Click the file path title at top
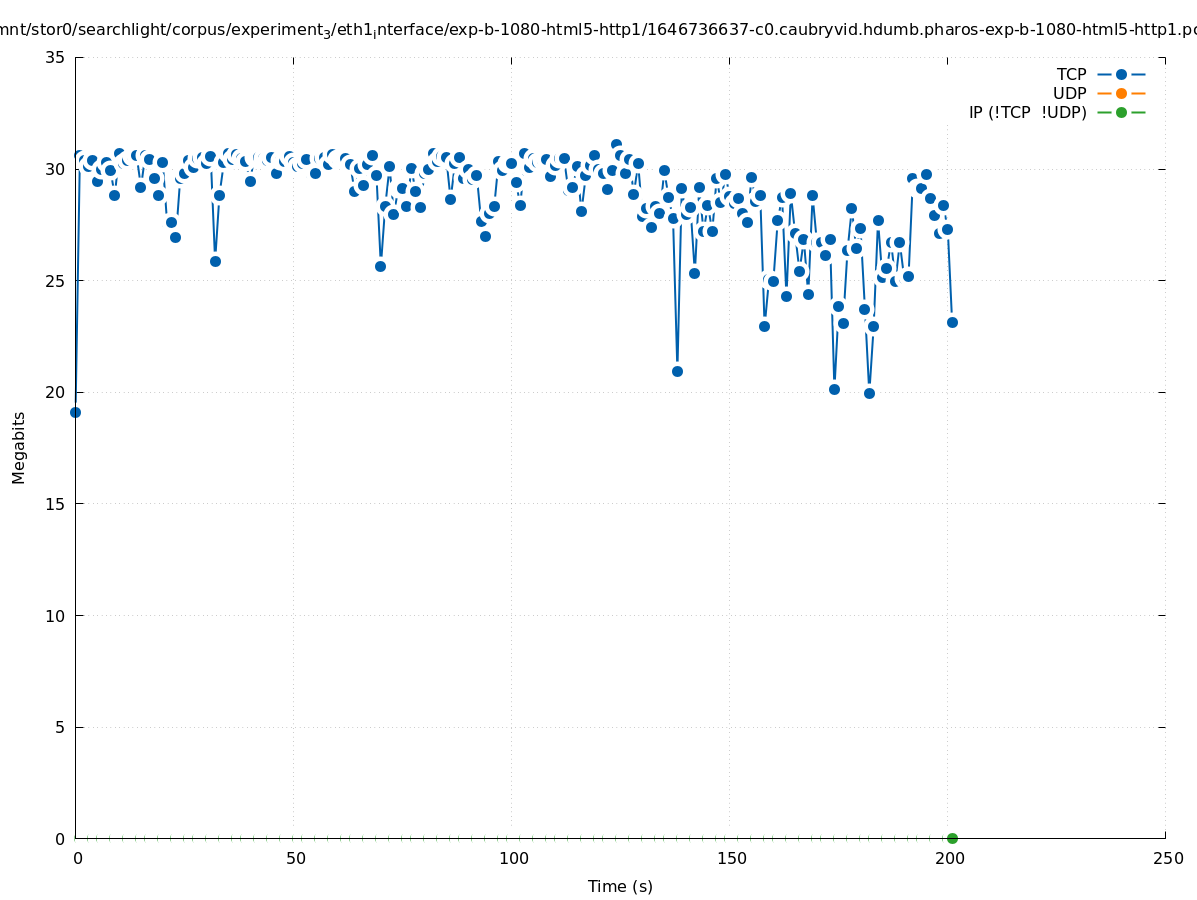The image size is (1197, 900). [598, 30]
